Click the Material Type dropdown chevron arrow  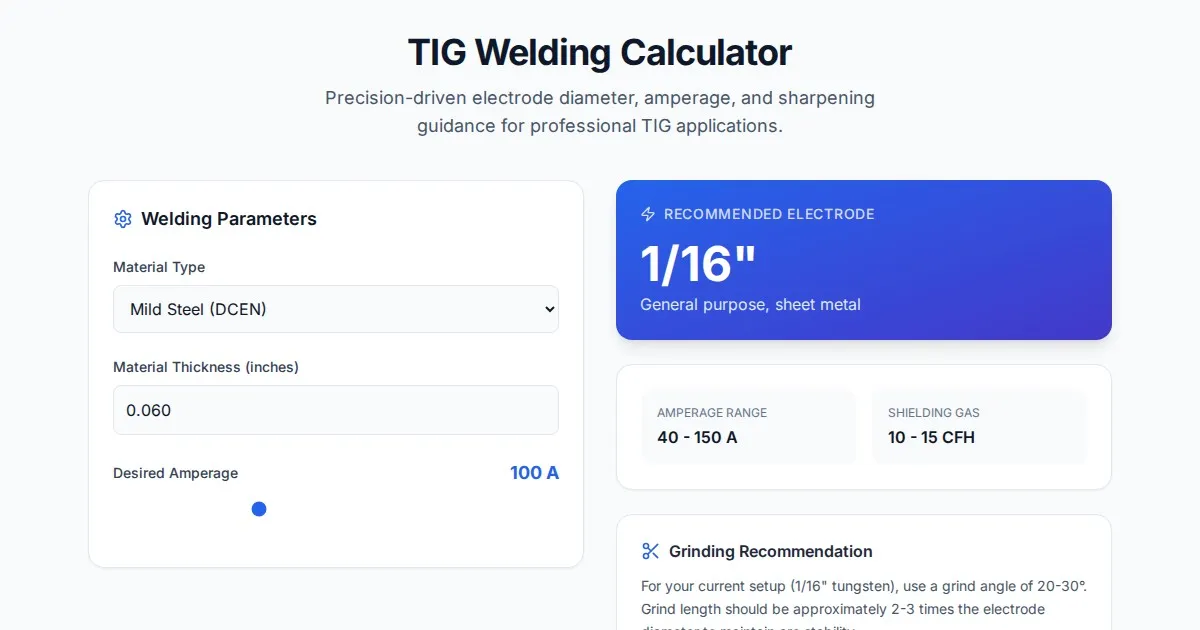549,309
